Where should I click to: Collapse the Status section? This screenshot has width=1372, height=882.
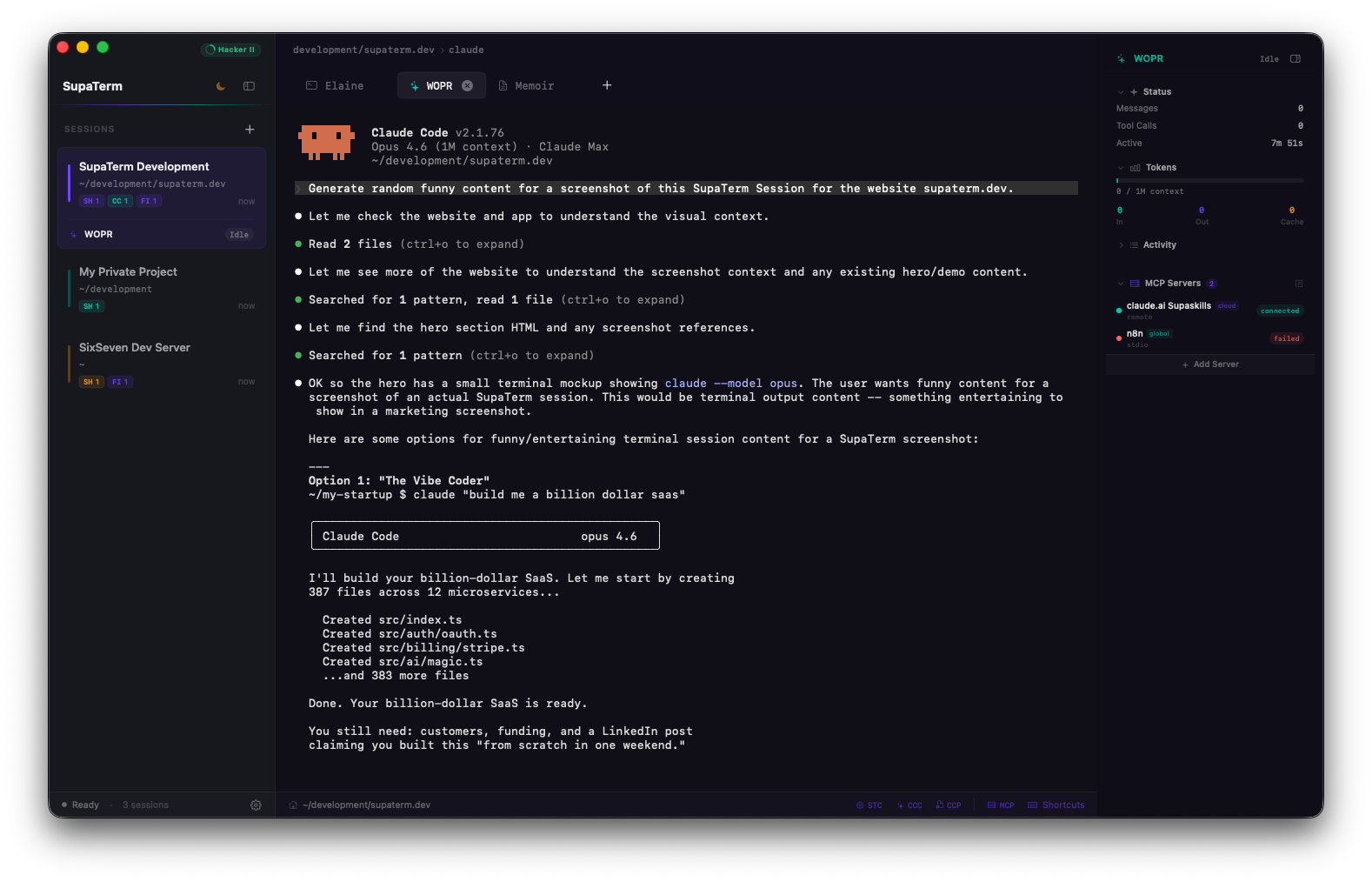pos(1120,91)
